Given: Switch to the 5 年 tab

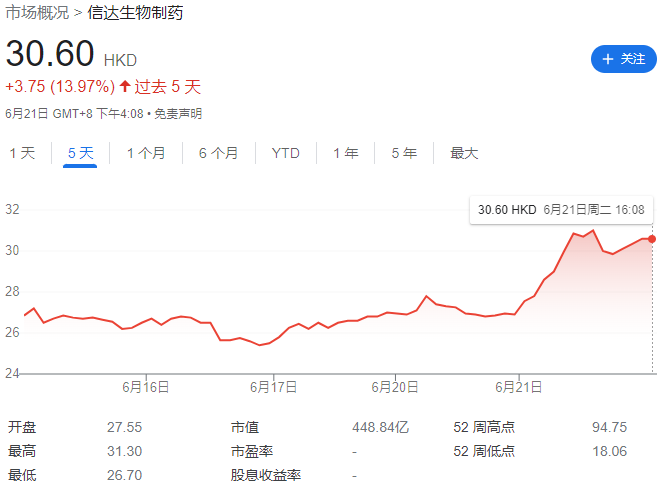Looking at the screenshot, I should click(x=404, y=153).
